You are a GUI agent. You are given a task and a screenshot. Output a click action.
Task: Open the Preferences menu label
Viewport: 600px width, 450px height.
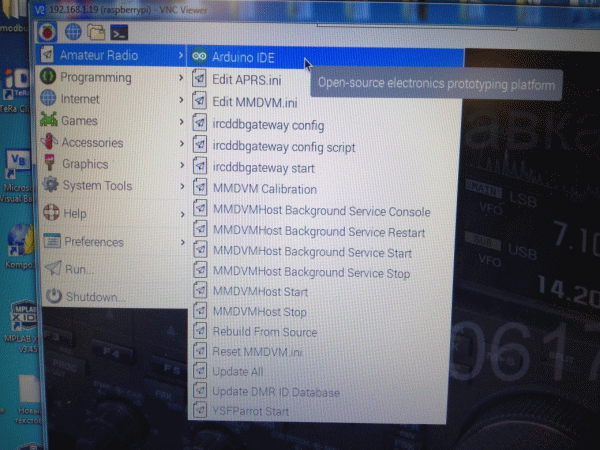[94, 242]
